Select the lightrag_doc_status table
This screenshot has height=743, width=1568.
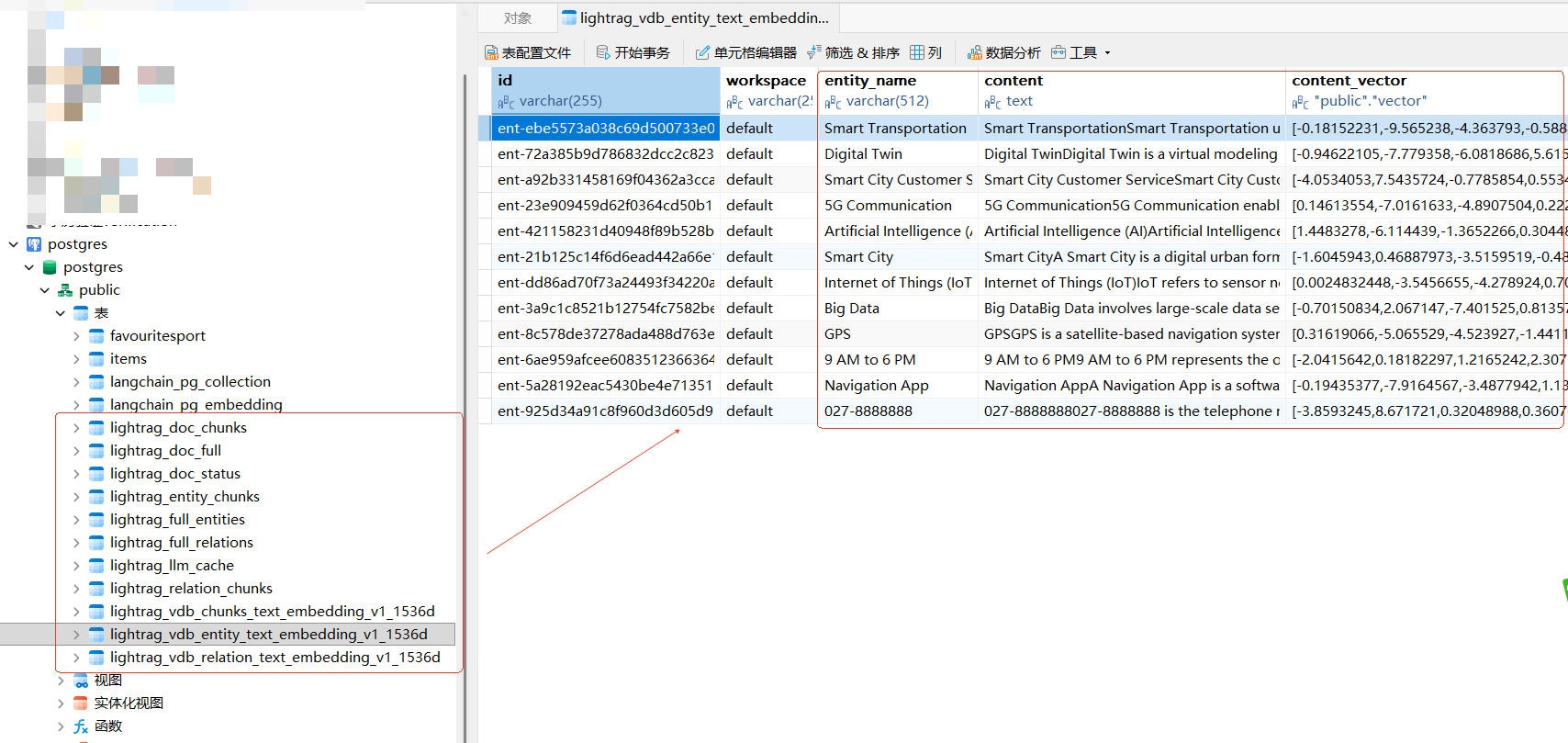175,474
